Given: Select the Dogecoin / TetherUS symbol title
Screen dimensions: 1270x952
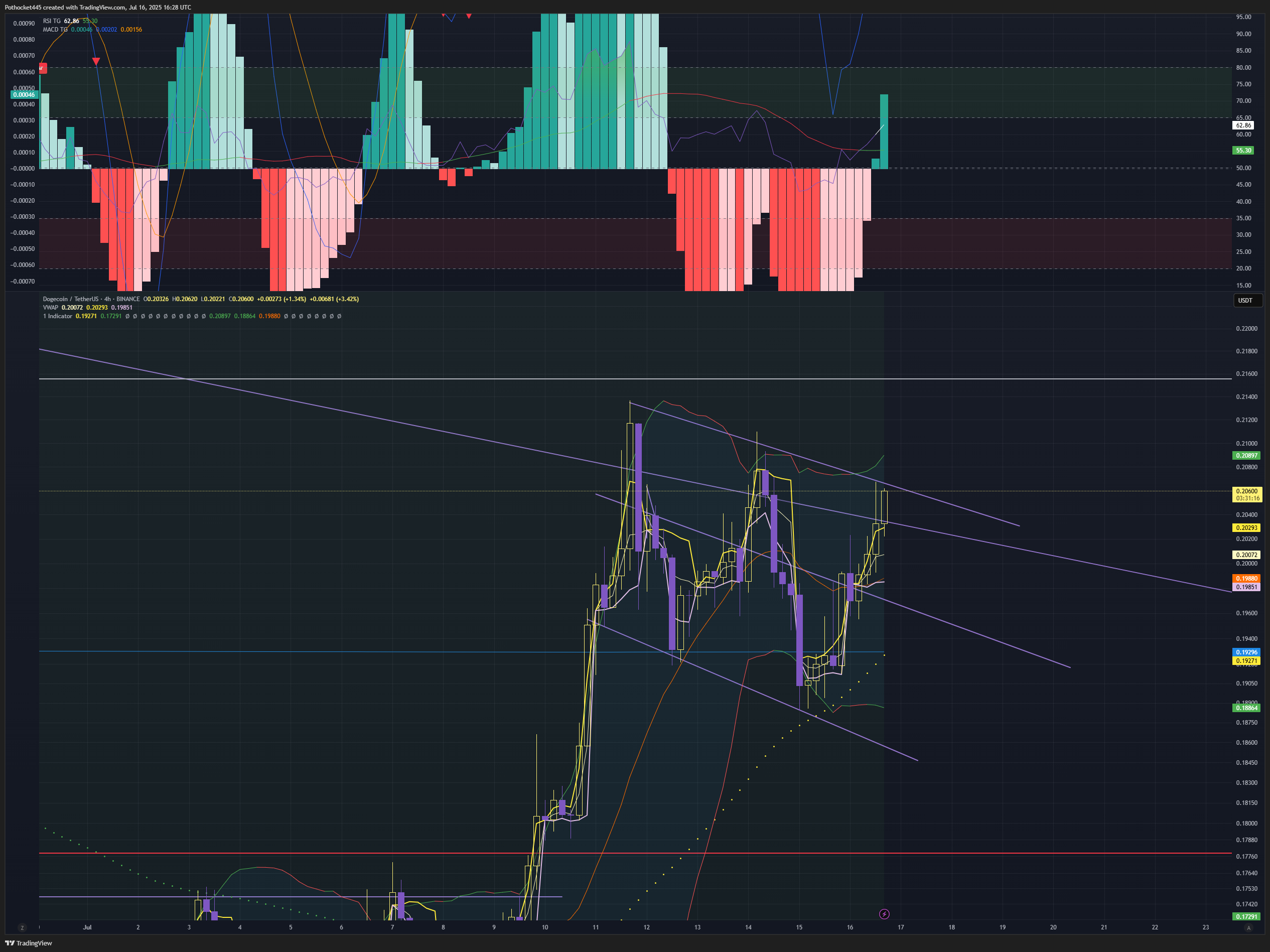Looking at the screenshot, I should tap(71, 299).
